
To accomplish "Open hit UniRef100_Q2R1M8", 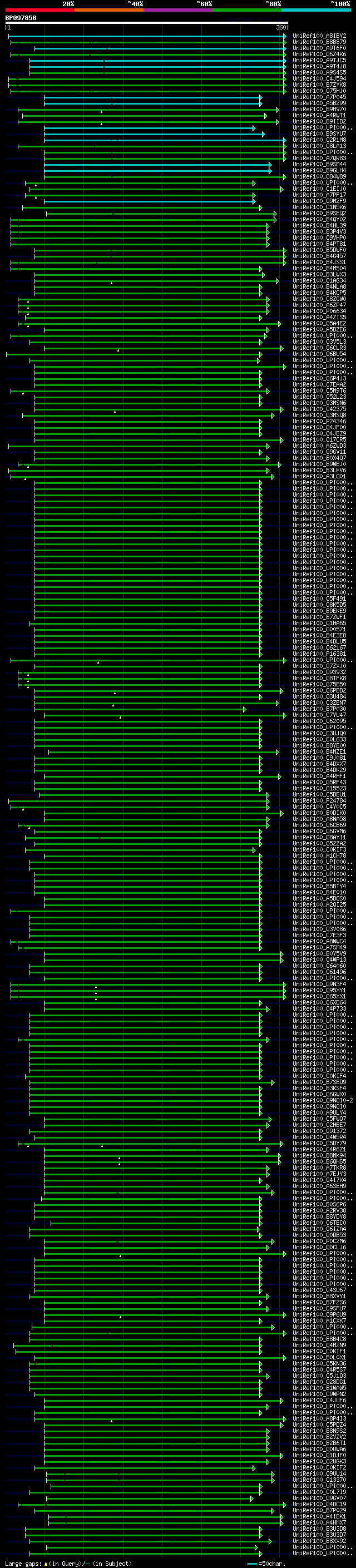I will (319, 140).
